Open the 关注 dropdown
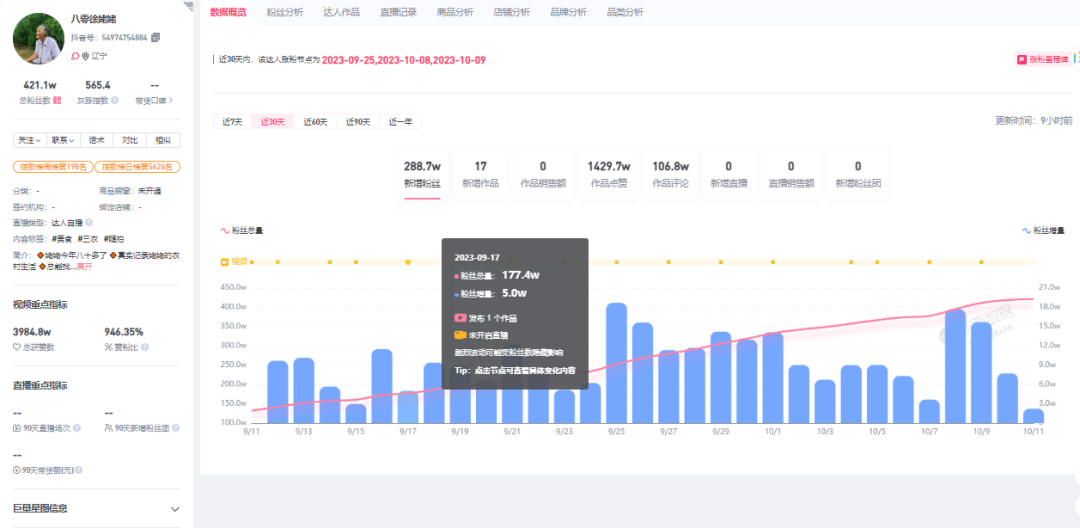The width and height of the screenshot is (1080, 528). [29, 140]
